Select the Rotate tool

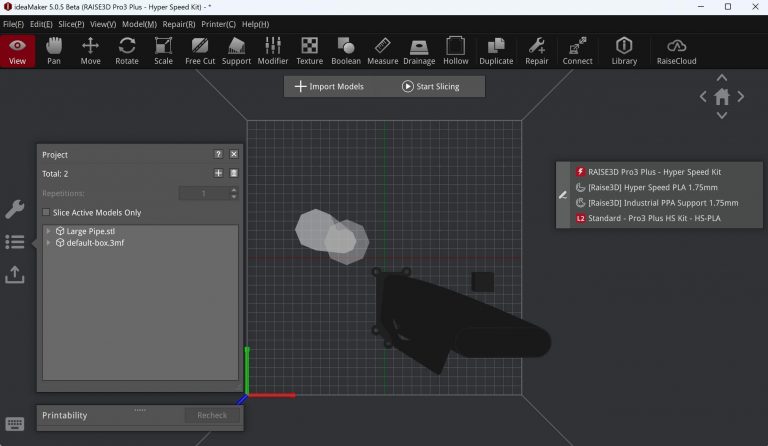pyautogui.click(x=127, y=51)
